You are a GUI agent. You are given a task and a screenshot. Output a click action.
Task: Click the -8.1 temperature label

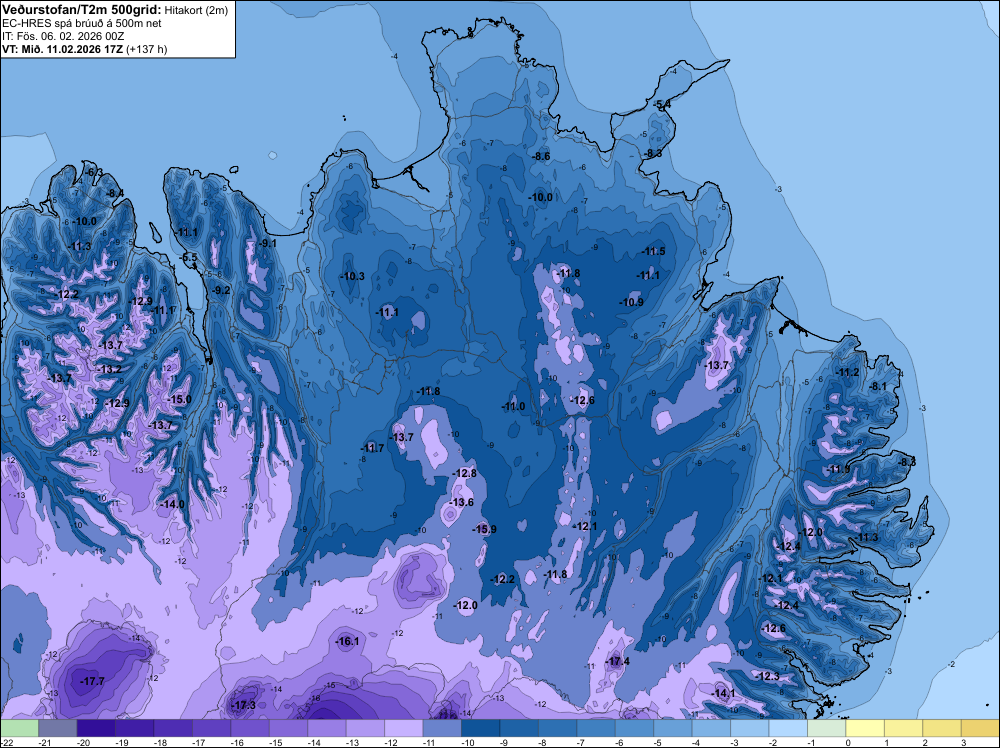(x=879, y=386)
